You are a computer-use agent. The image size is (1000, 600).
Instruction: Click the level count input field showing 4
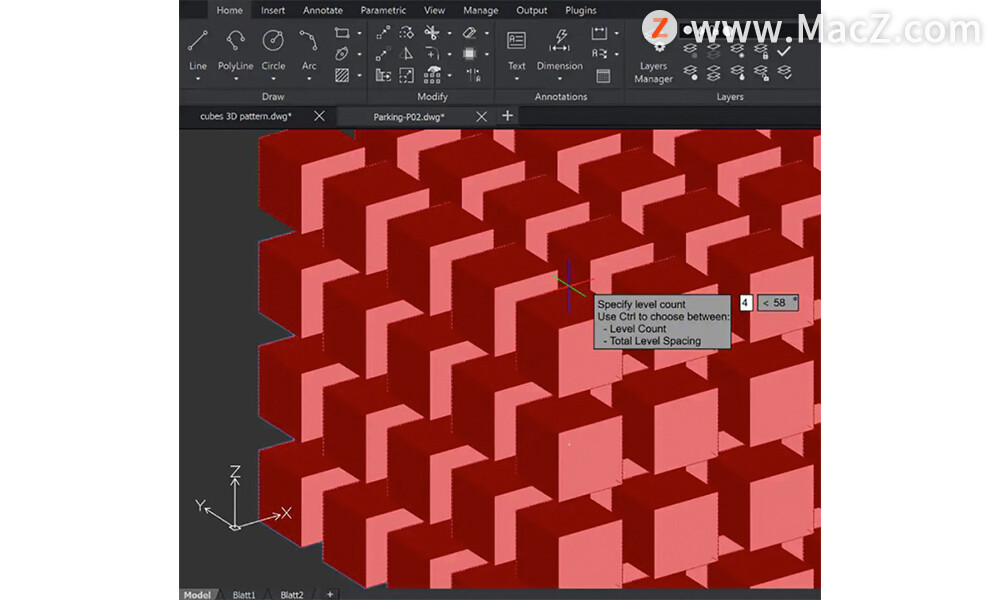tap(744, 302)
